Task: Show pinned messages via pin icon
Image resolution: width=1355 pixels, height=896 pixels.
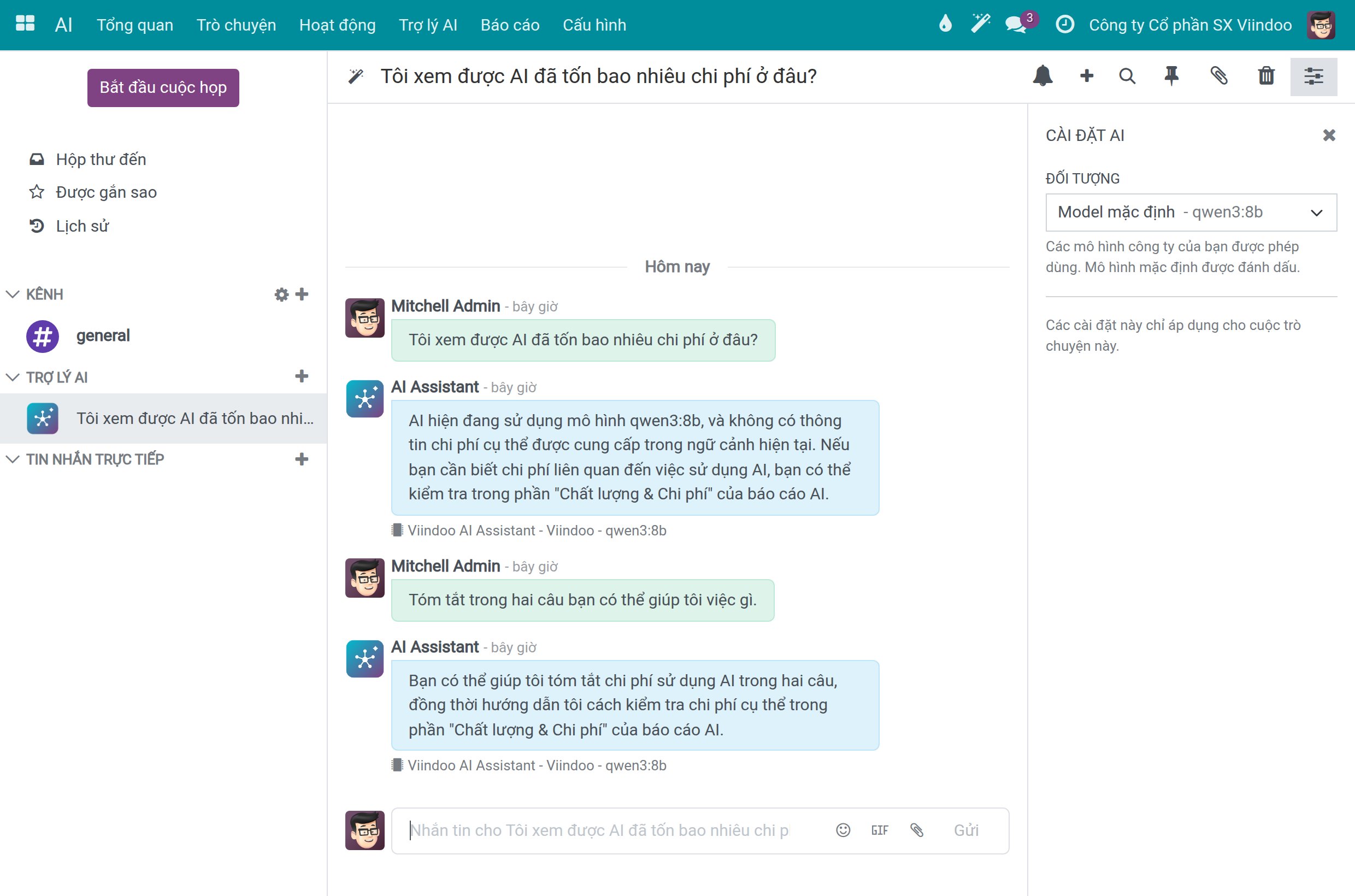Action: click(1171, 76)
